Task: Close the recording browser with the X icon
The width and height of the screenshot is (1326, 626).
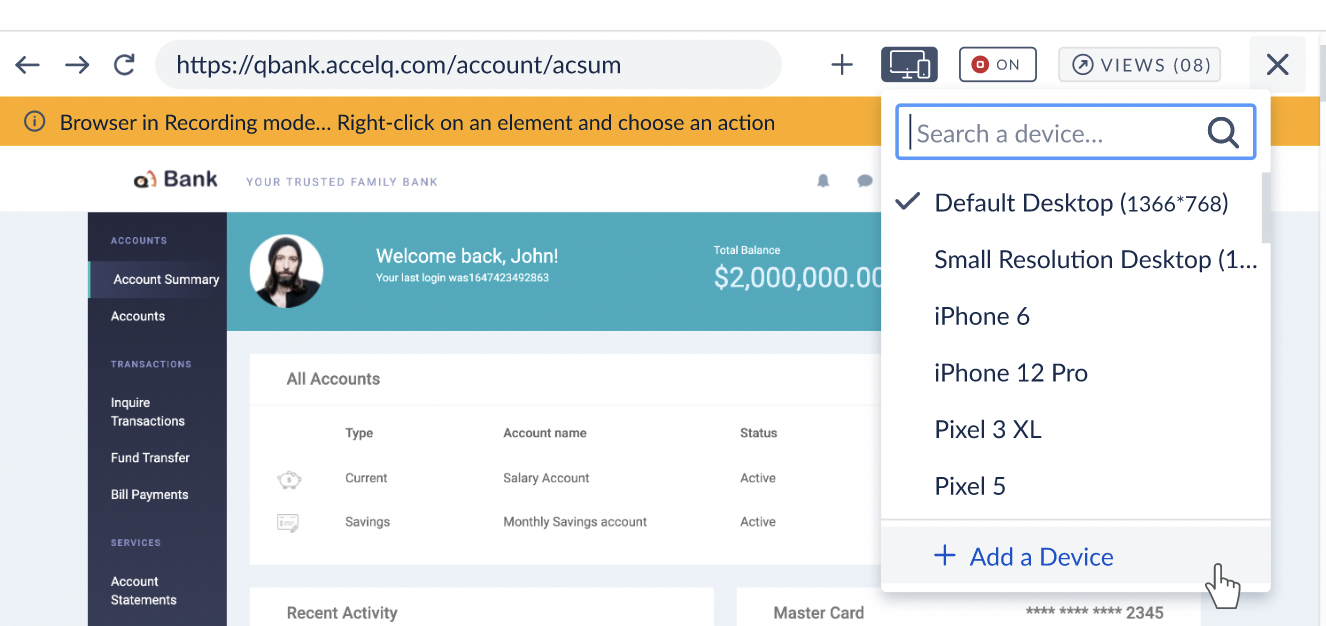Action: 1277,65
